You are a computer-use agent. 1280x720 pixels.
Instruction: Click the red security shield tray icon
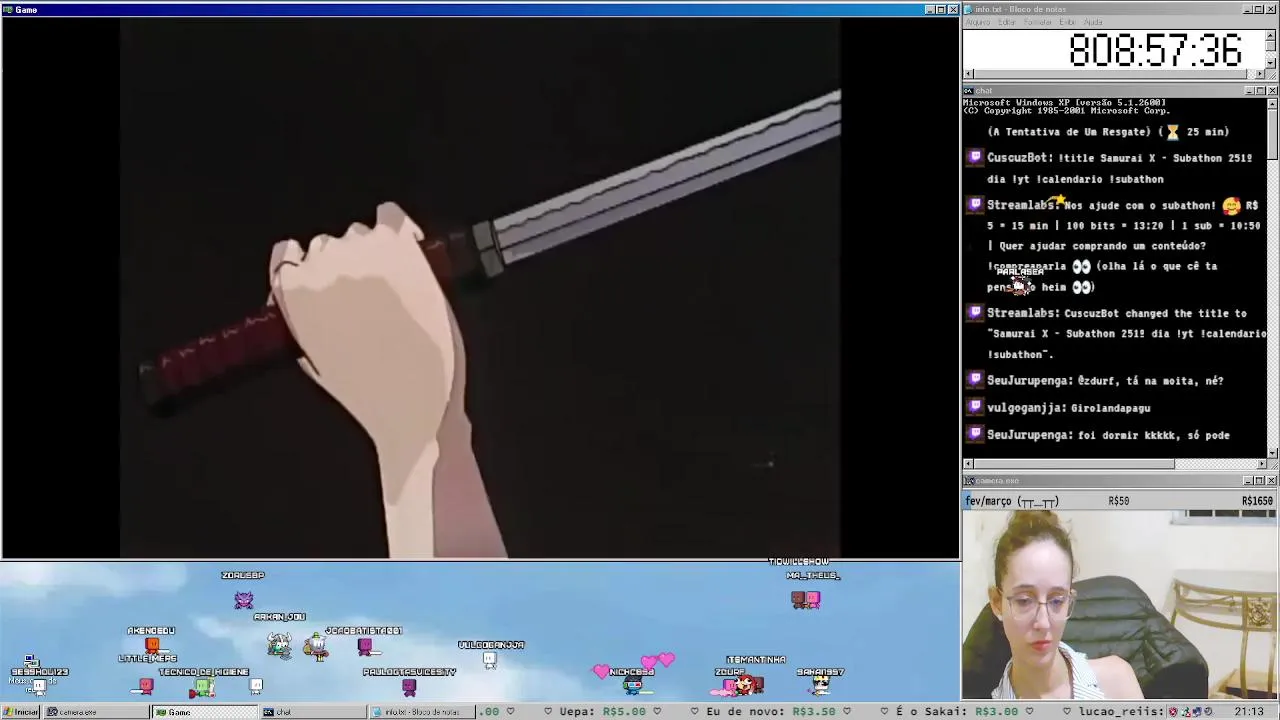(1172, 712)
